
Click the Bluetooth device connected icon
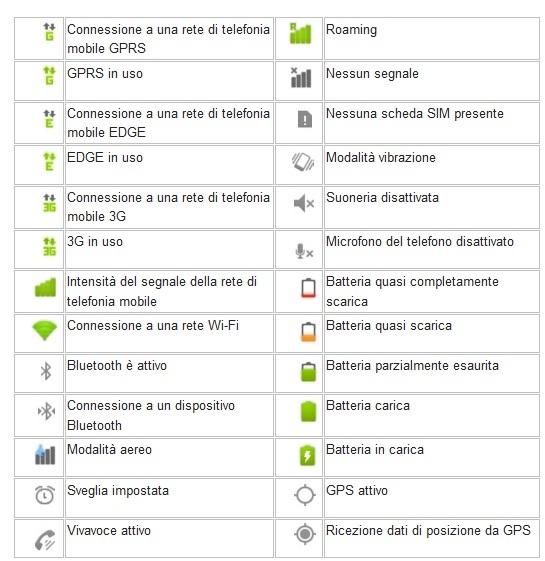tap(46, 411)
